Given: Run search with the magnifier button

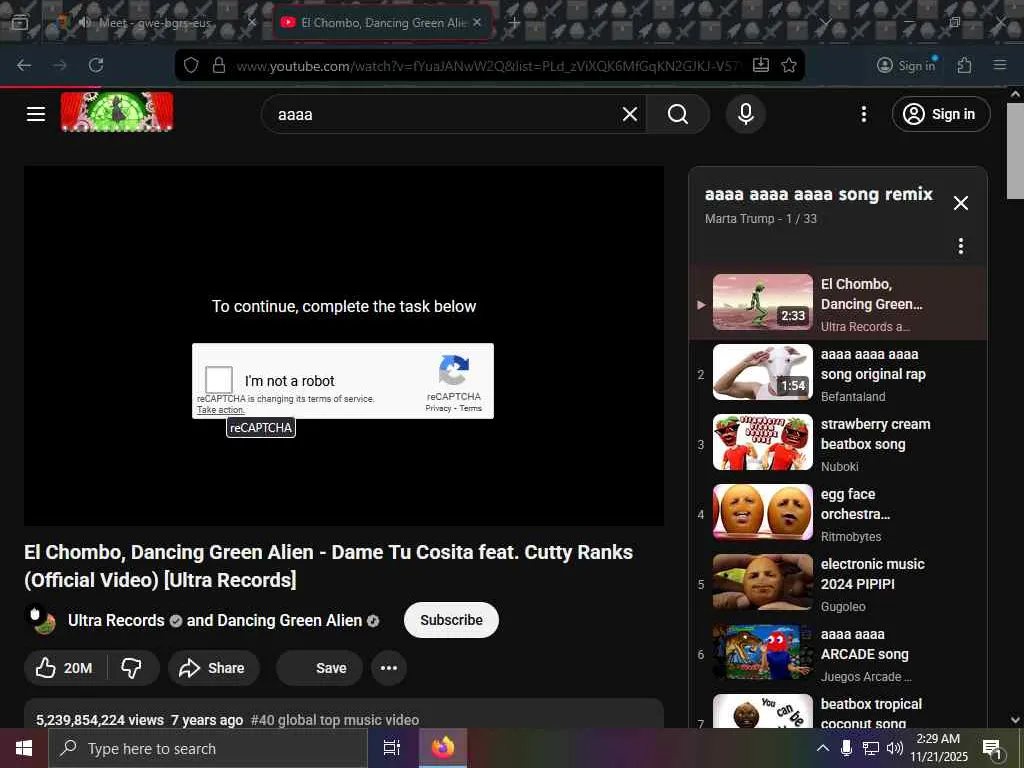Looking at the screenshot, I should (678, 114).
